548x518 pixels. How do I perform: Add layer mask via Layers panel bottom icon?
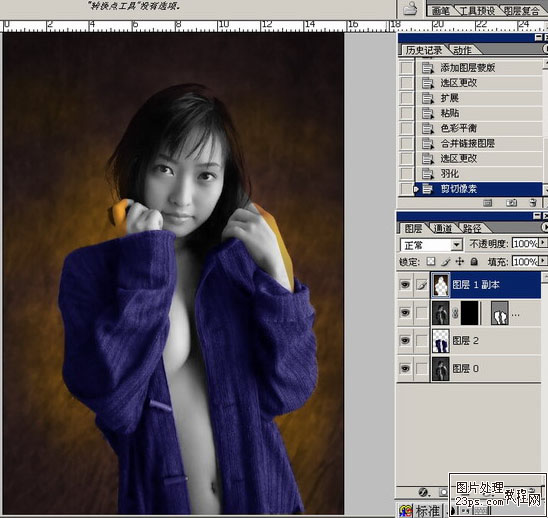coord(443,492)
